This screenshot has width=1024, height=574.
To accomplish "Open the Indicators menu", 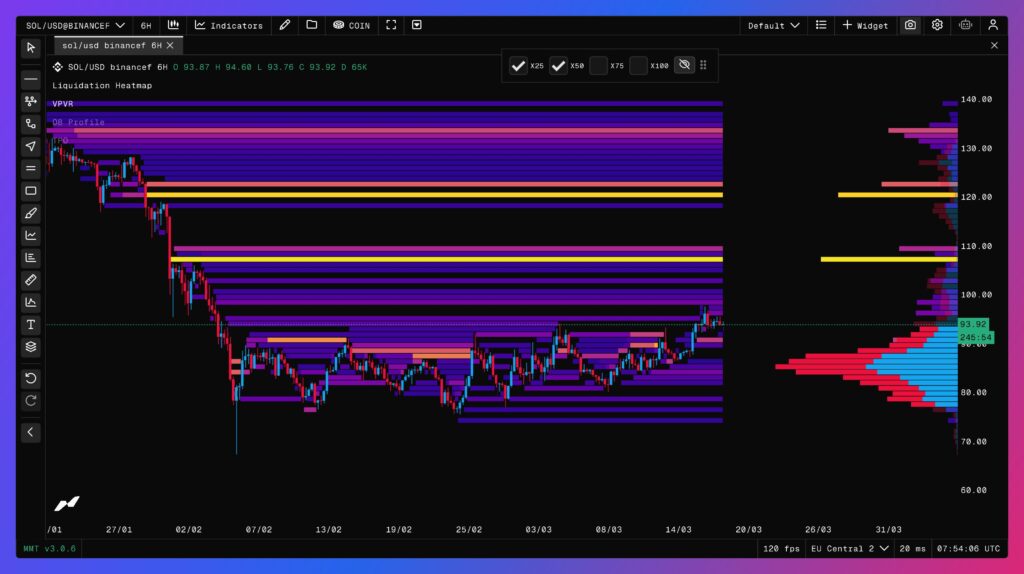I will (x=229, y=25).
